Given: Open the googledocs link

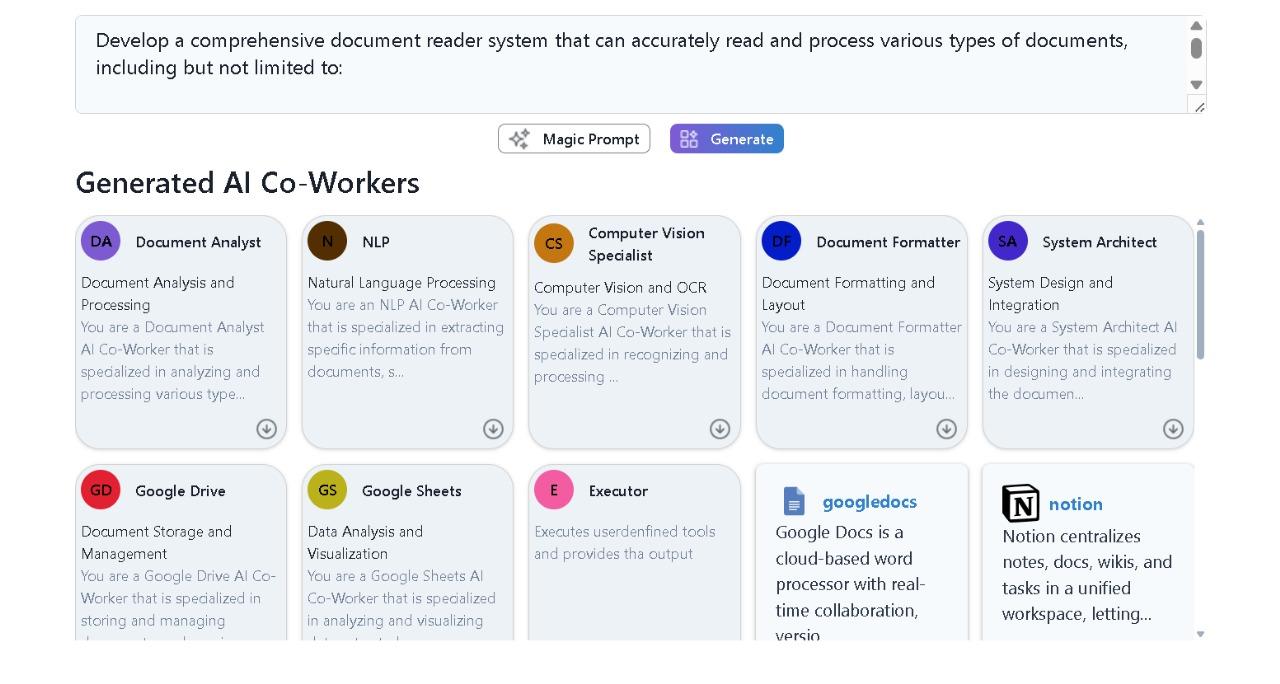Looking at the screenshot, I should pos(869,502).
